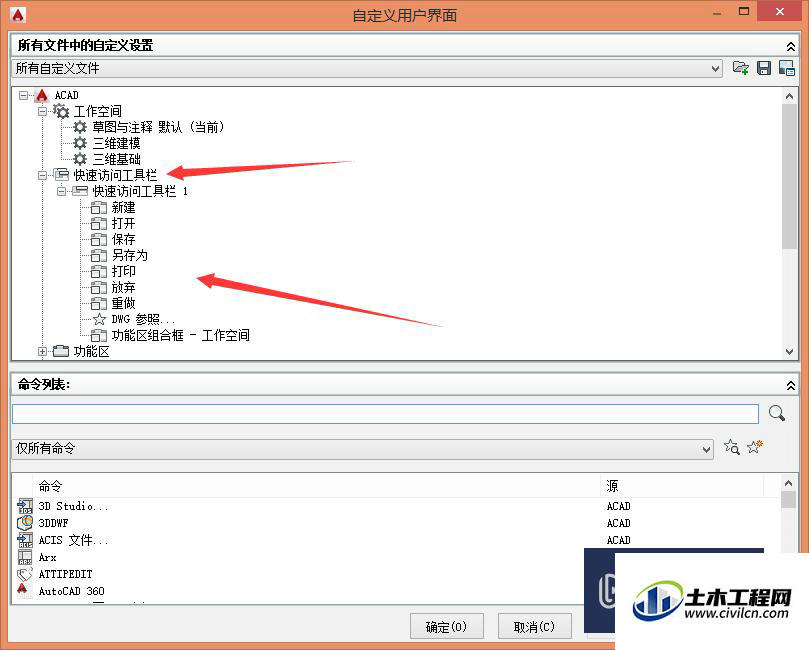Screen dimensions: 809x650
Task: Click the DWG 参照 star icon
Action: click(99, 319)
